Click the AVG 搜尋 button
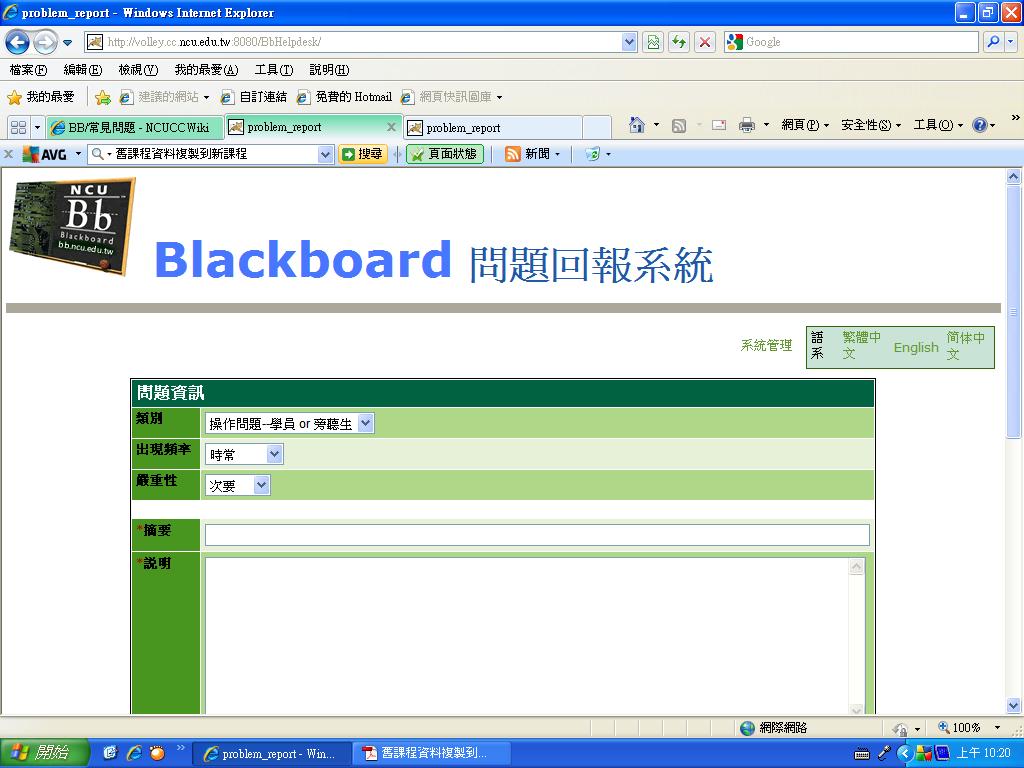 coord(363,154)
